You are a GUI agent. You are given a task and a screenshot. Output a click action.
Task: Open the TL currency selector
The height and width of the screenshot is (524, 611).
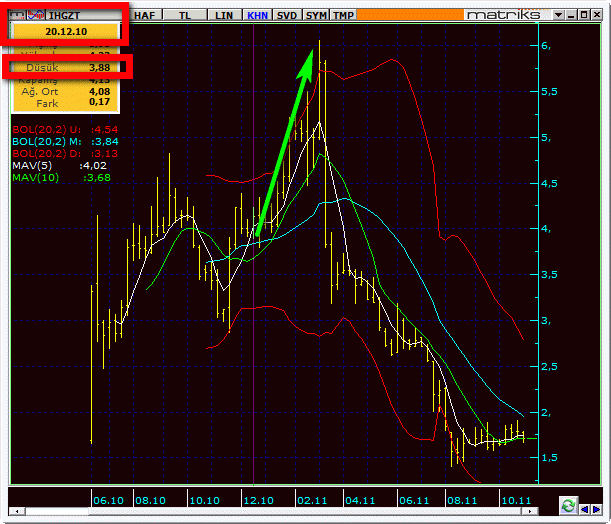[185, 15]
